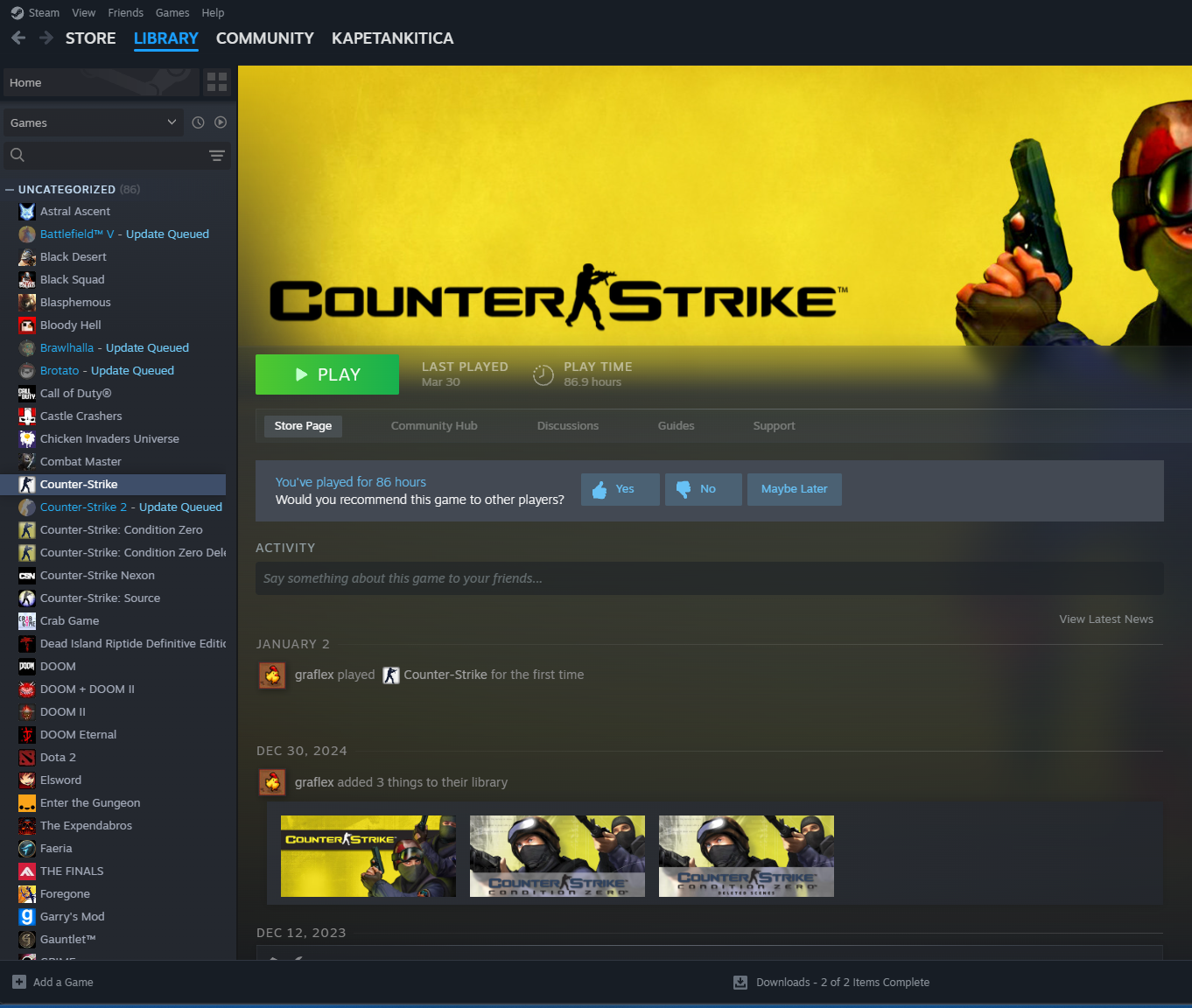This screenshot has height=1008, width=1192.
Task: Click the forward navigation arrow
Action: (46, 38)
